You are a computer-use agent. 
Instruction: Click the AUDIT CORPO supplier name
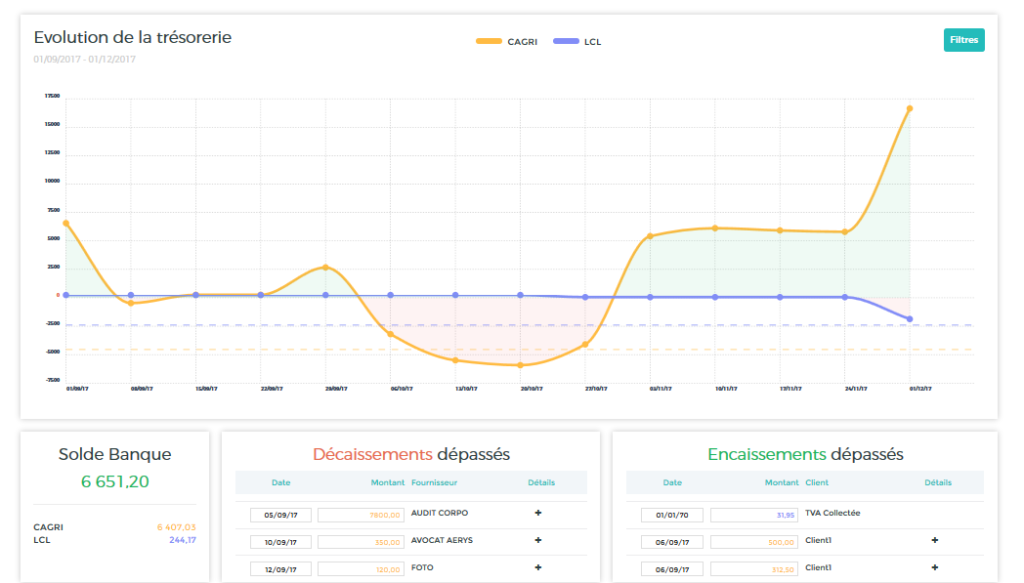[x=440, y=513]
